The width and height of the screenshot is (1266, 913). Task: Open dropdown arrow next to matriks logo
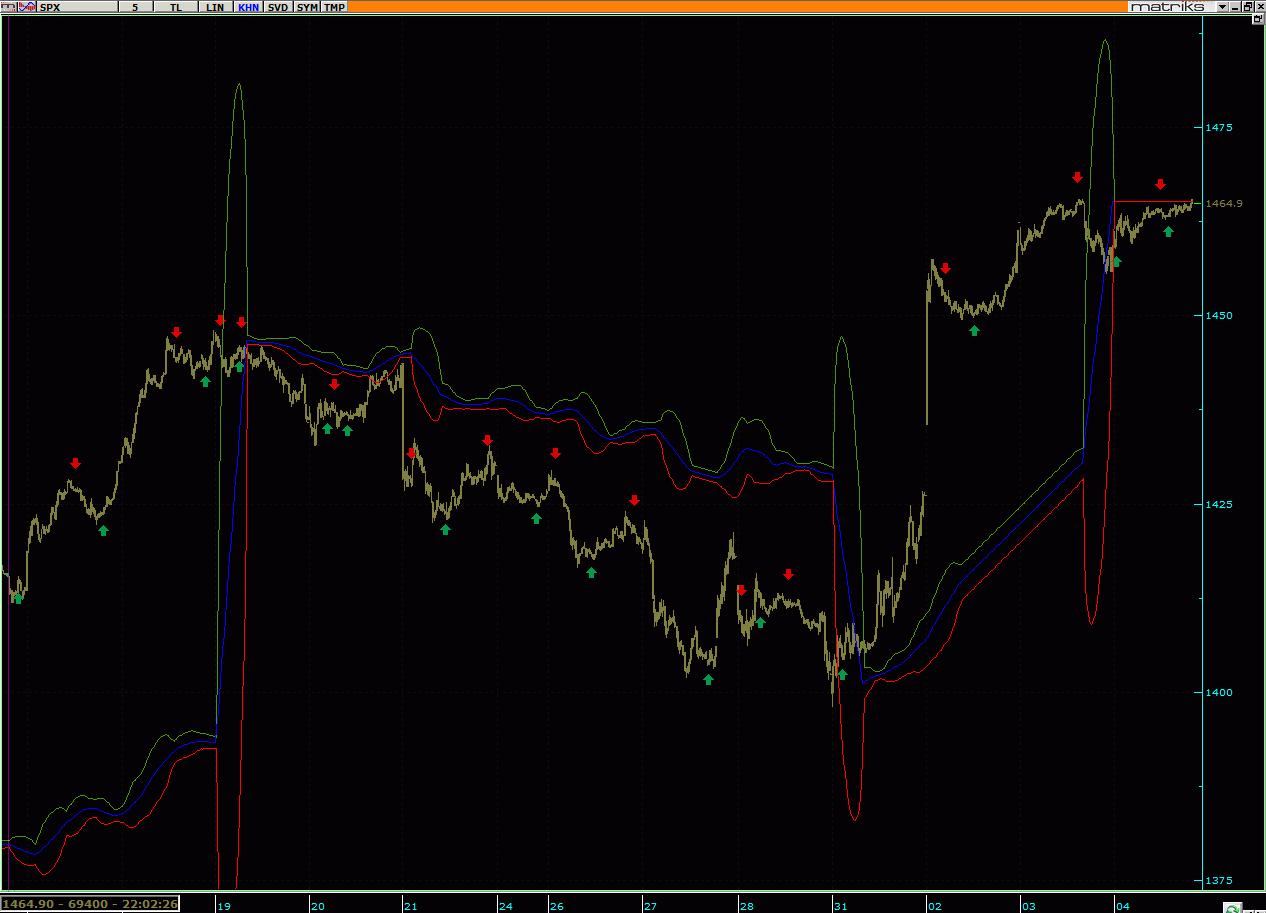coord(1222,6)
